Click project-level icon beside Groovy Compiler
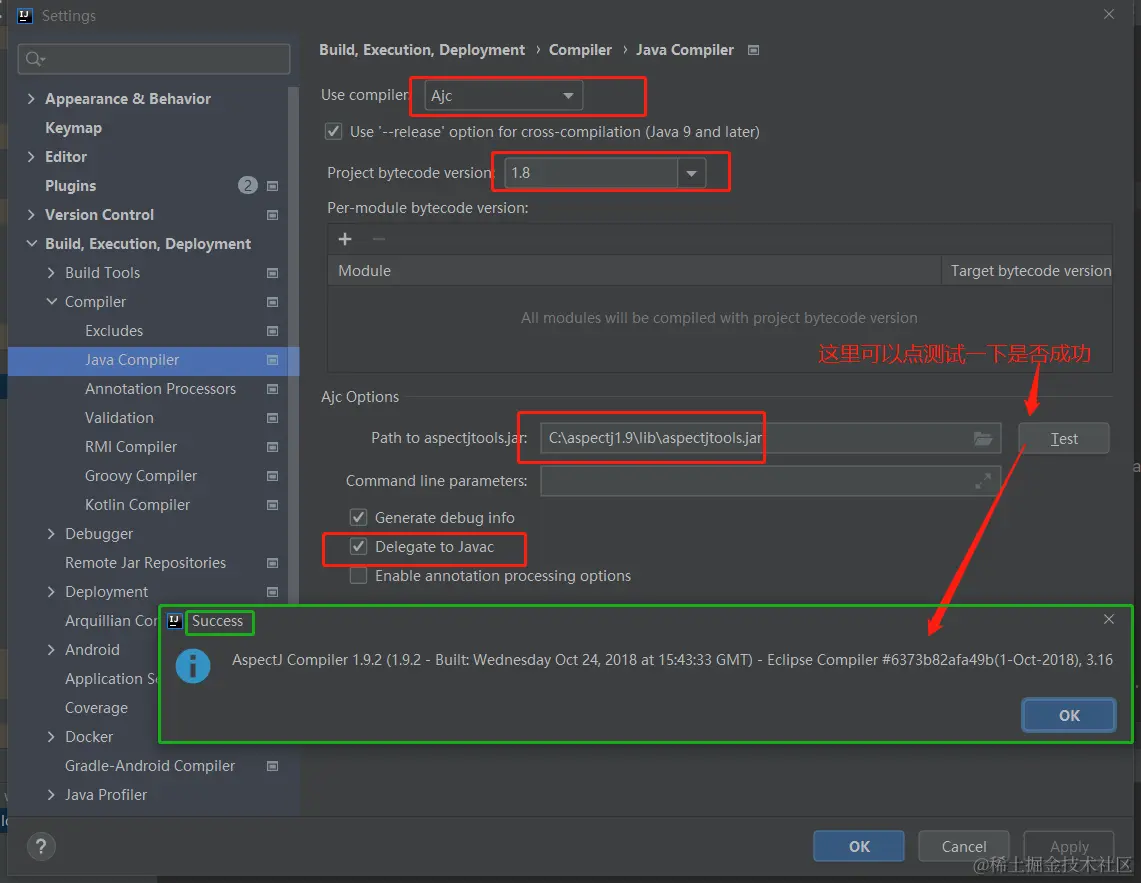 pos(272,476)
